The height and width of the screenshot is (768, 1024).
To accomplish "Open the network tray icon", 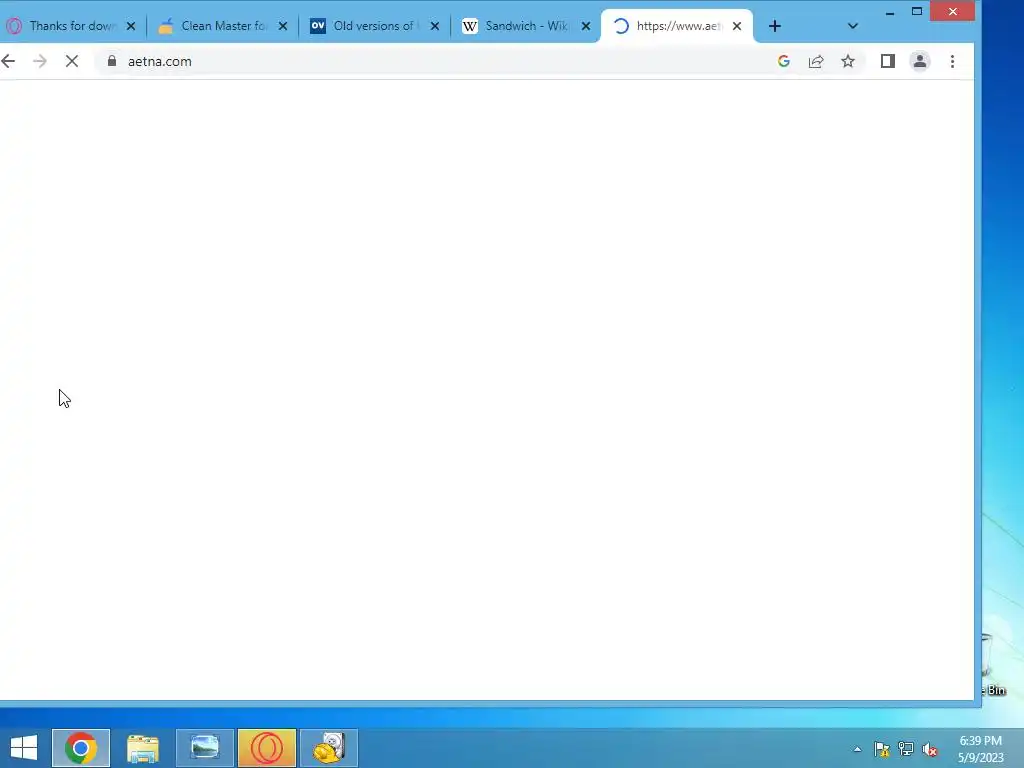I will 906,749.
